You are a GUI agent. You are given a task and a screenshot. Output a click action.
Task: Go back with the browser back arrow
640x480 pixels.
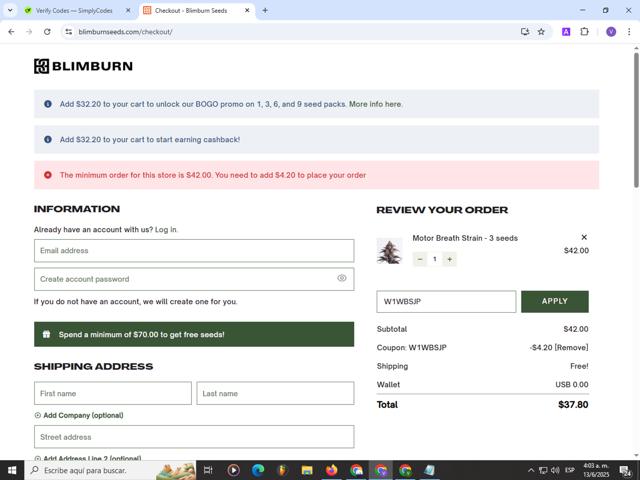click(11, 32)
